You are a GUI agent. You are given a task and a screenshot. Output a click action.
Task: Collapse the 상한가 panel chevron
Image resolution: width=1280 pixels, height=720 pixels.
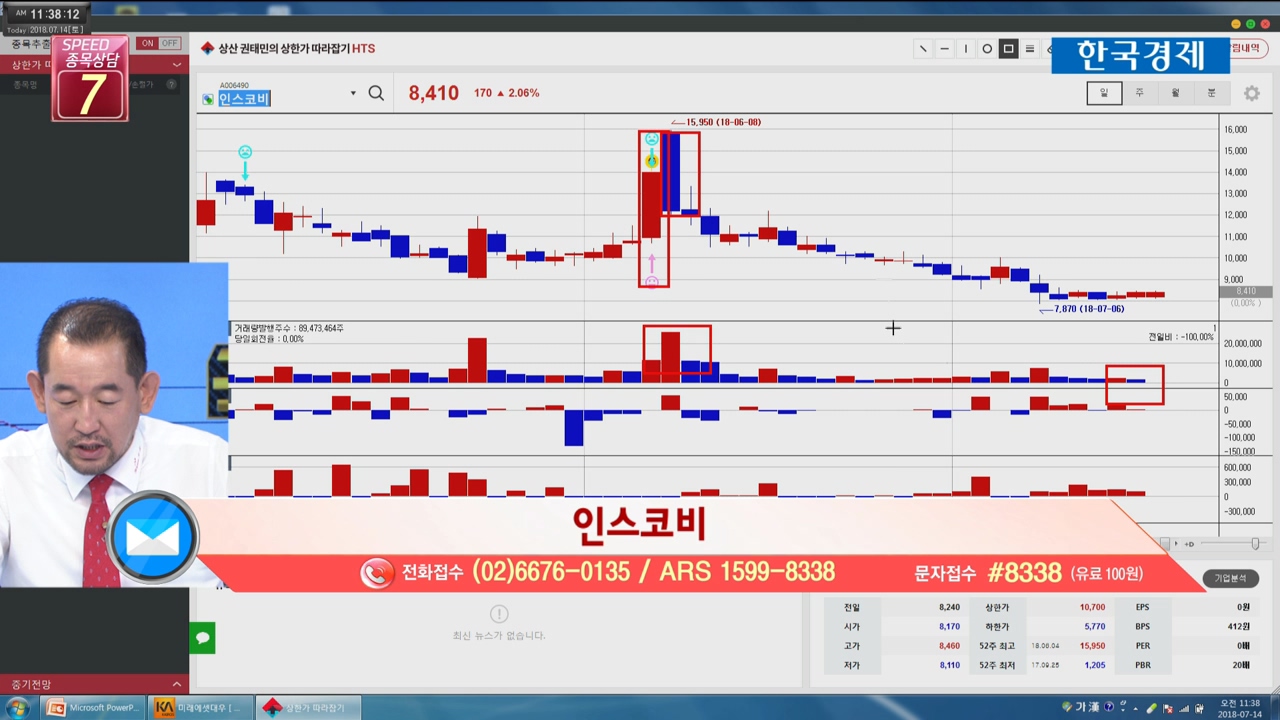coord(177,65)
